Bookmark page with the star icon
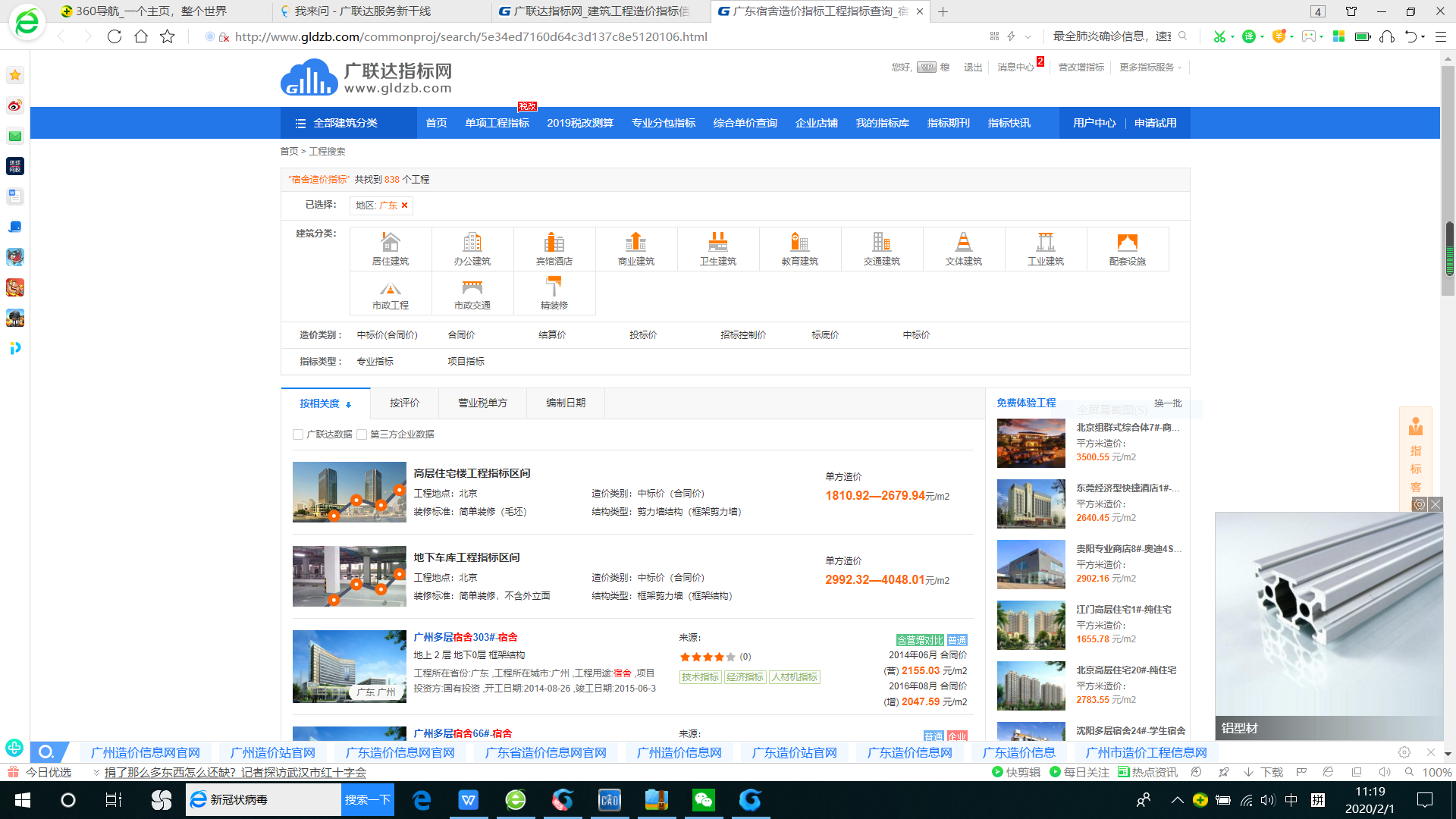The image size is (1456, 819). coord(168,36)
